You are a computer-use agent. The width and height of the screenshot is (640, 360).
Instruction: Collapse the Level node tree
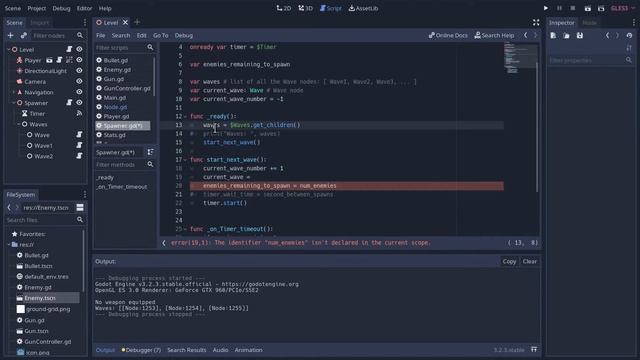point(9,49)
